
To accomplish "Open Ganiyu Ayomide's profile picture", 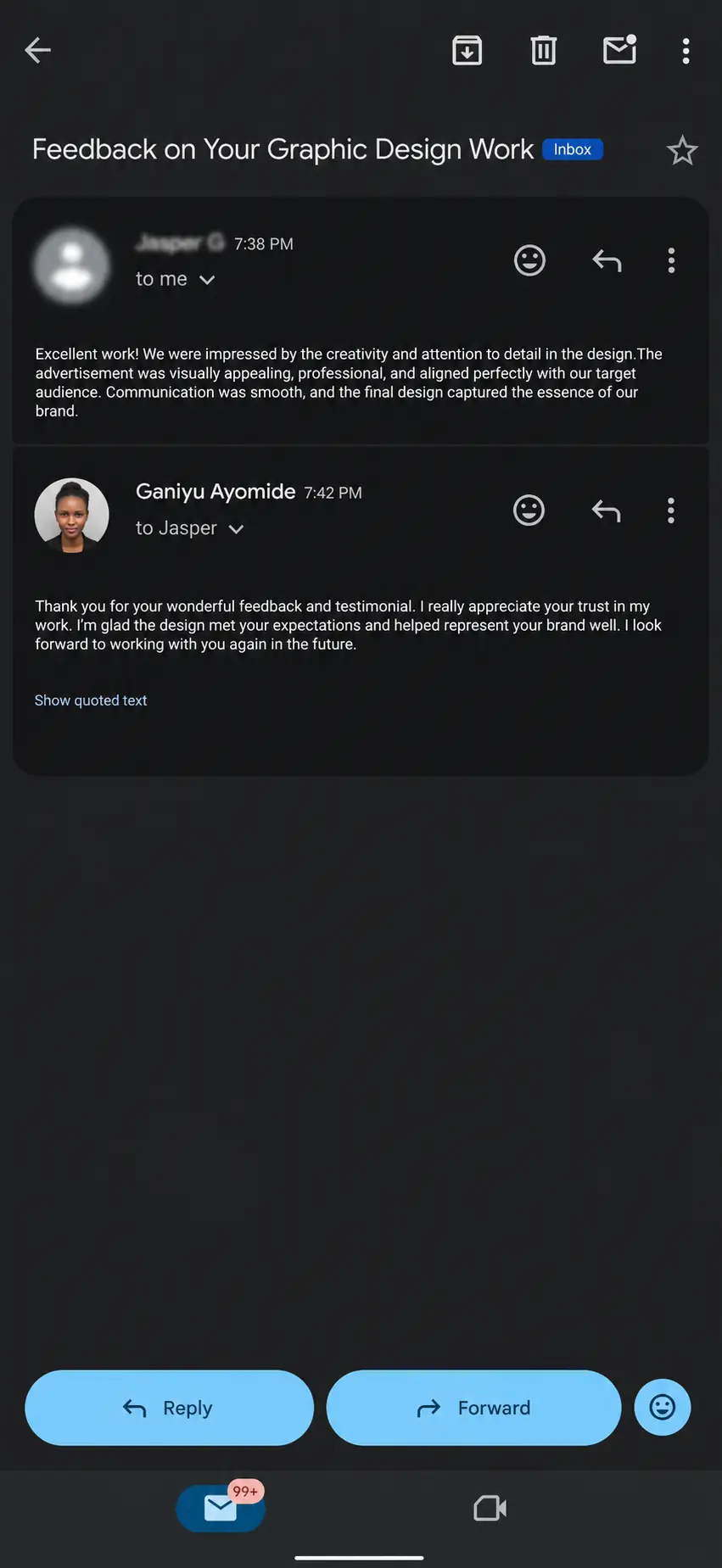I will point(71,515).
